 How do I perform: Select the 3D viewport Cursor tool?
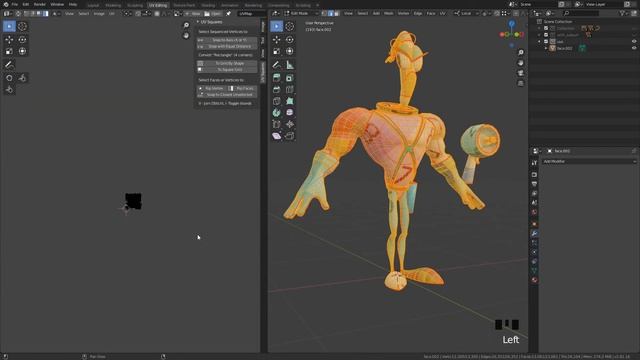pos(289,26)
